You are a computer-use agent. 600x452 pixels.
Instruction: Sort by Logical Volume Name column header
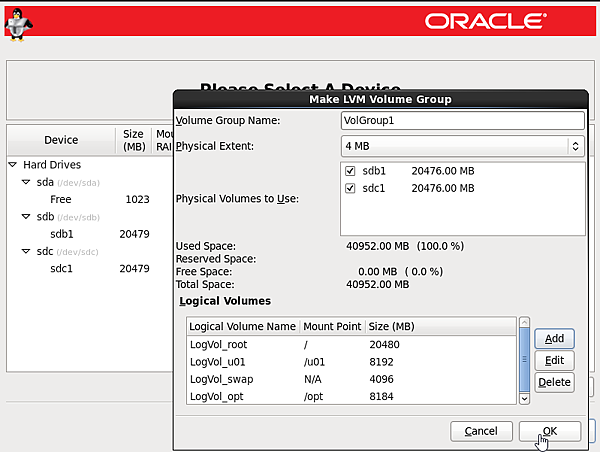pos(243,326)
